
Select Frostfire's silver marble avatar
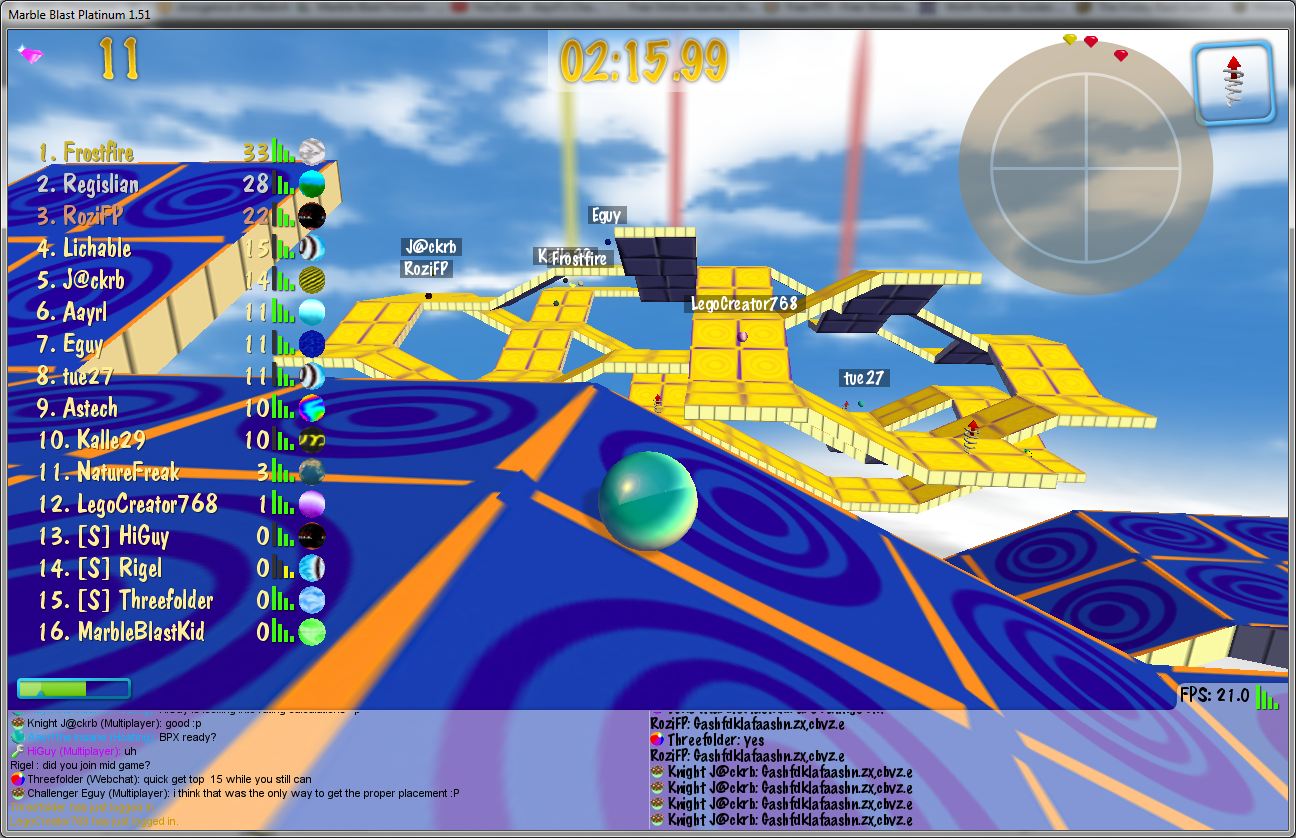312,152
